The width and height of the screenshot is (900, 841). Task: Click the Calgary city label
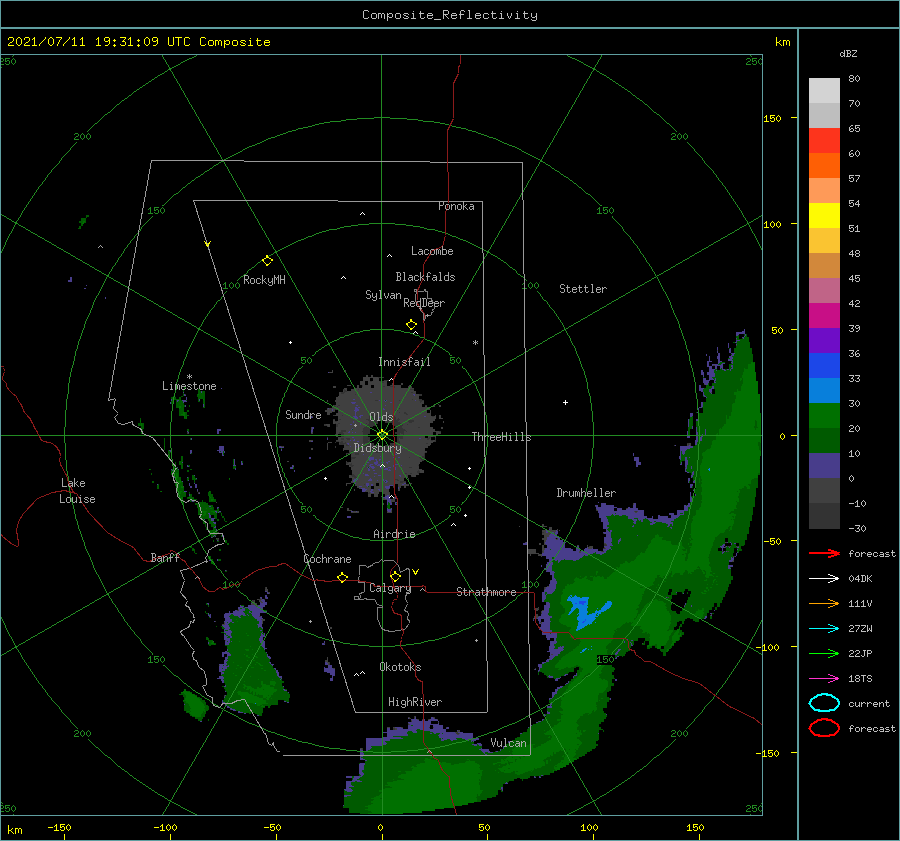tap(390, 588)
